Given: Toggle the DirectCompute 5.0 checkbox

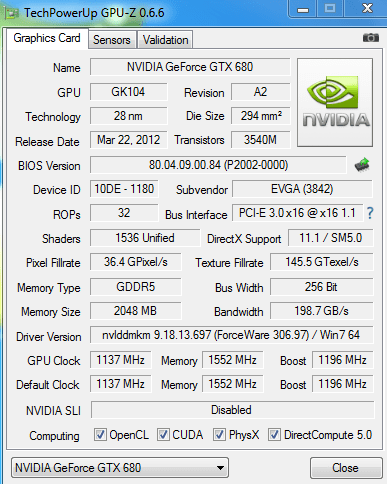Looking at the screenshot, I should 274,435.
